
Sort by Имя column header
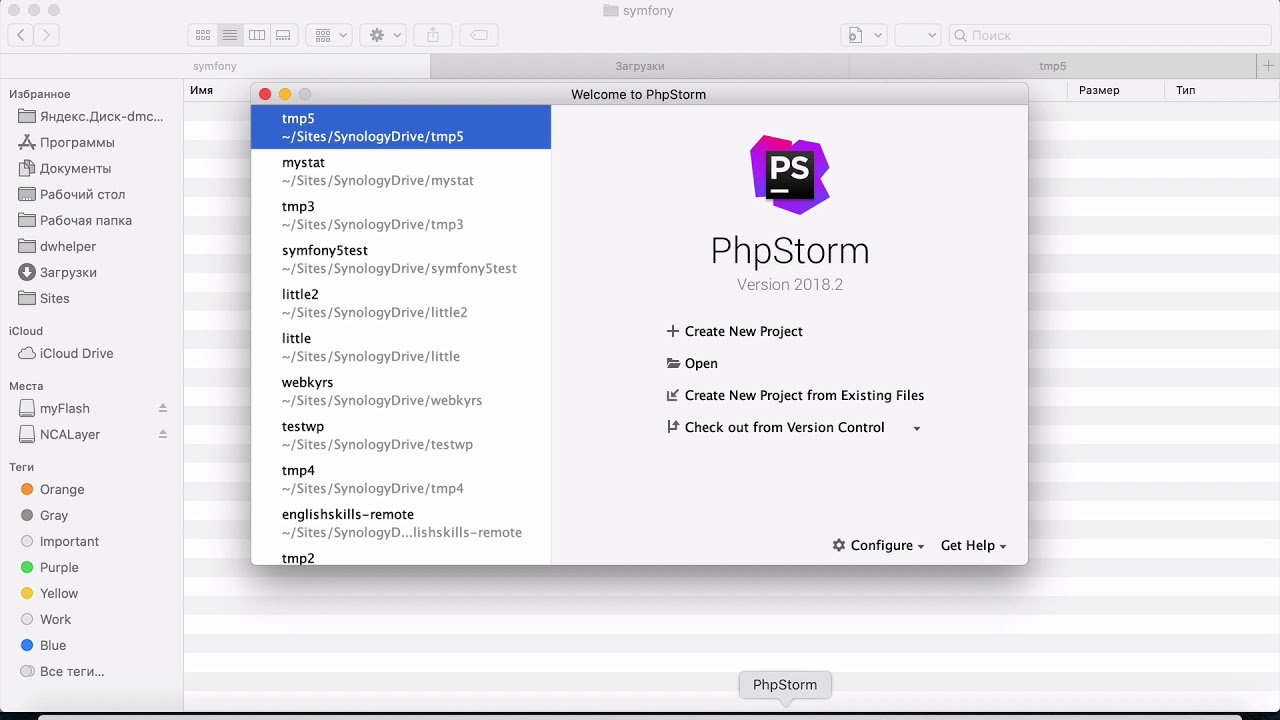(201, 90)
